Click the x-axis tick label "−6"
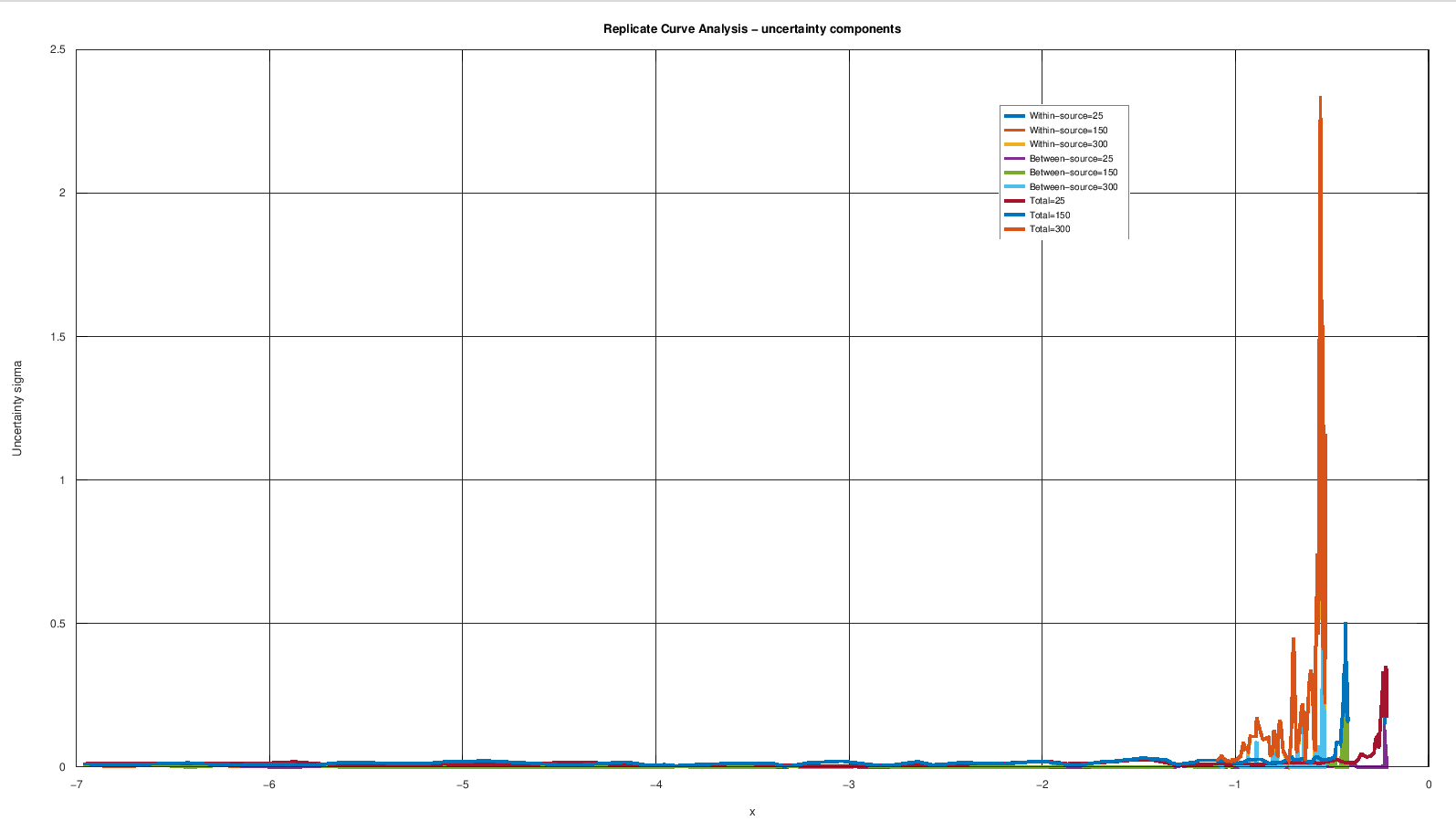This screenshot has width=1456, height=821. [x=269, y=784]
